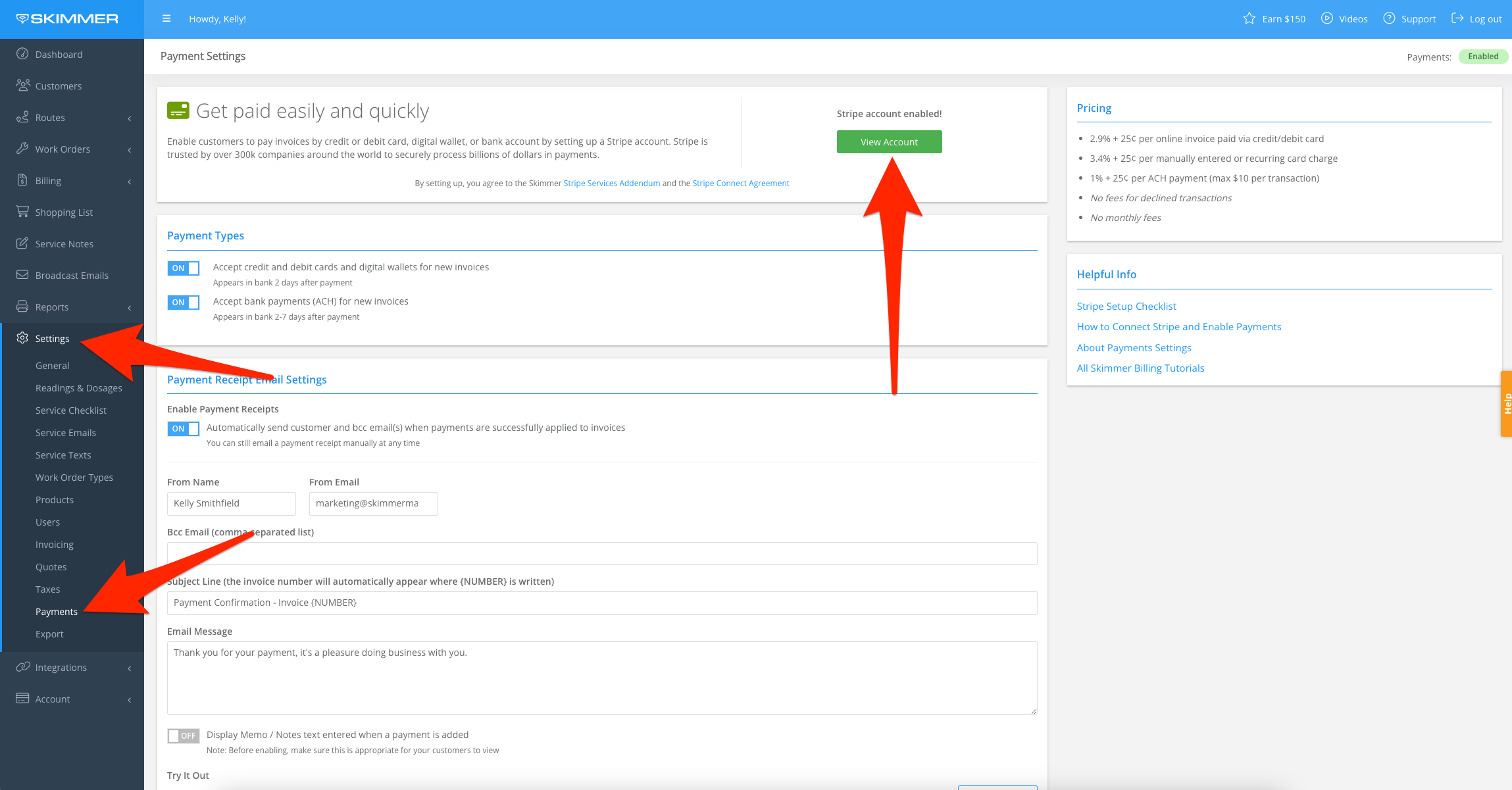The height and width of the screenshot is (790, 1512).
Task: Click the Earn $150 star icon
Action: click(x=1249, y=18)
